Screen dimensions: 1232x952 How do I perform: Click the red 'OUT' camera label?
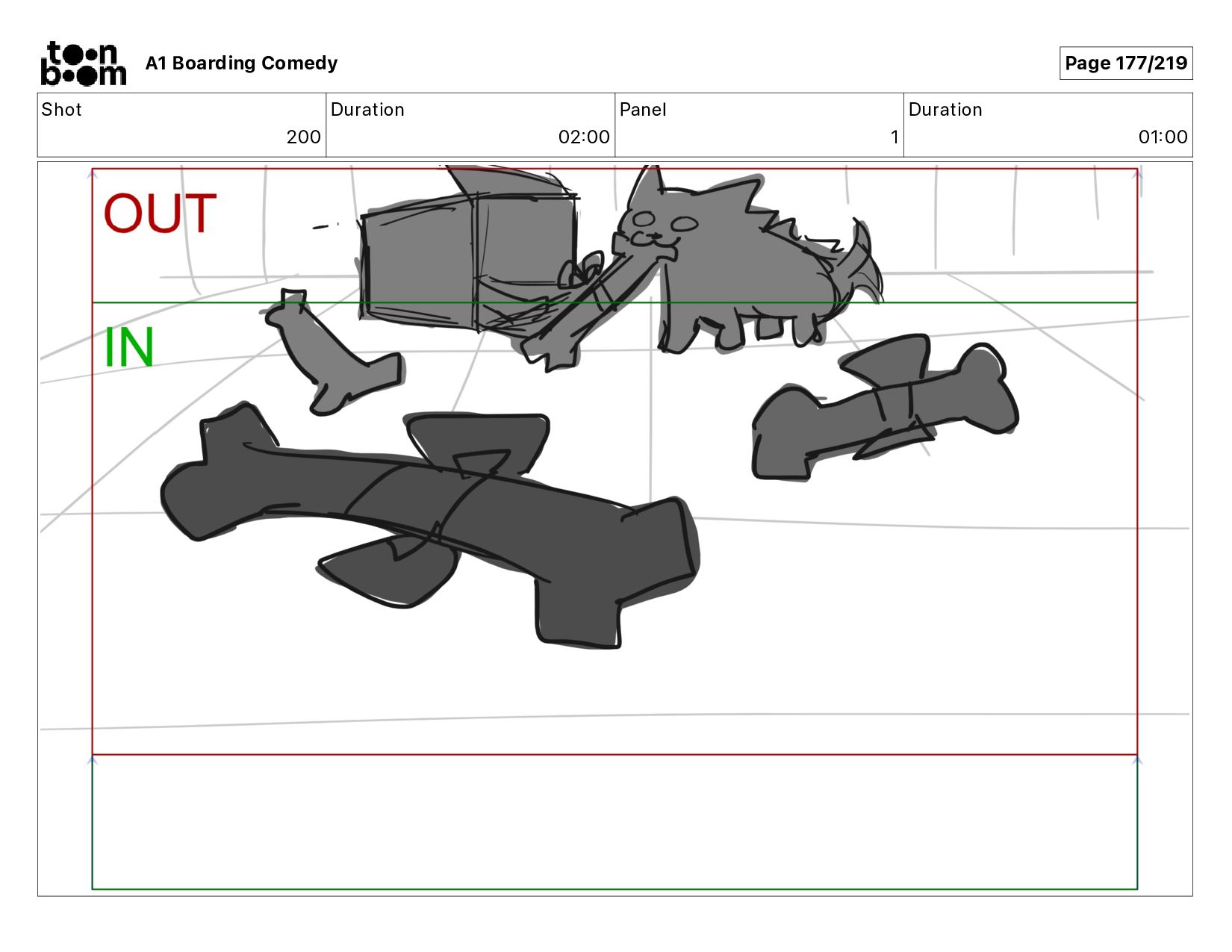point(160,214)
